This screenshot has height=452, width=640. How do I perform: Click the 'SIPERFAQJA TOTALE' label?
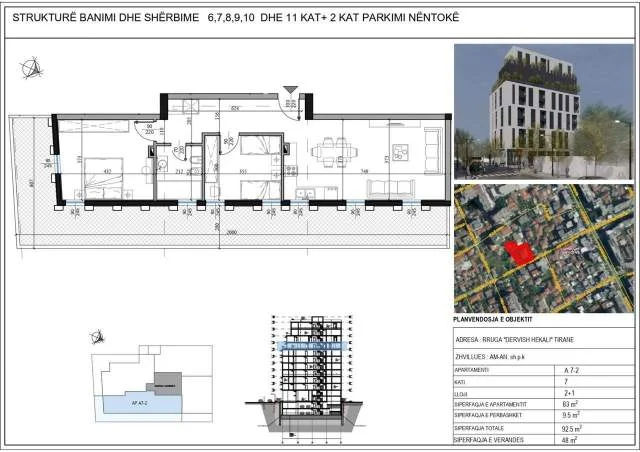[479, 428]
